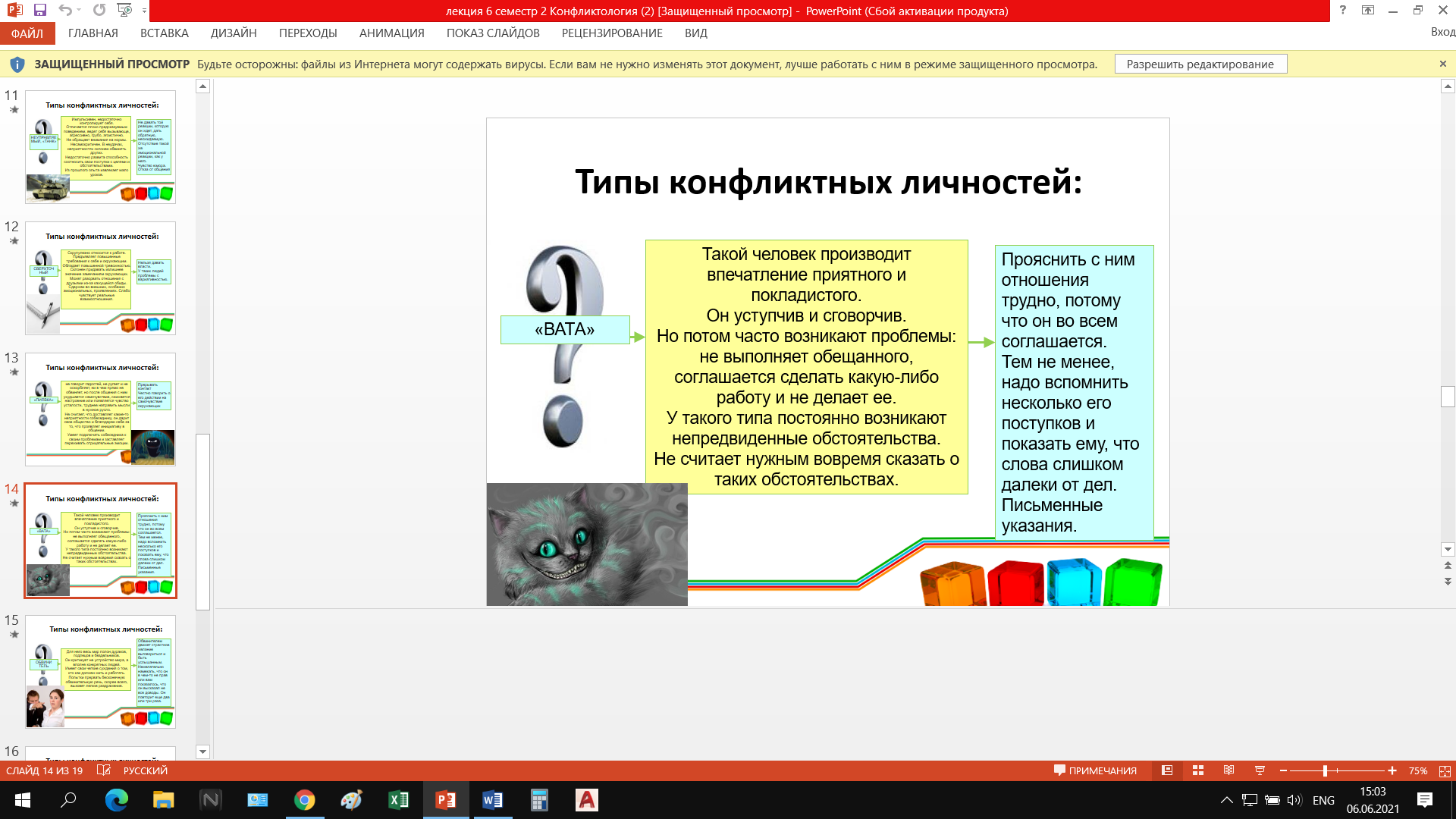Click the Save icon in quick access toolbar

(40, 11)
